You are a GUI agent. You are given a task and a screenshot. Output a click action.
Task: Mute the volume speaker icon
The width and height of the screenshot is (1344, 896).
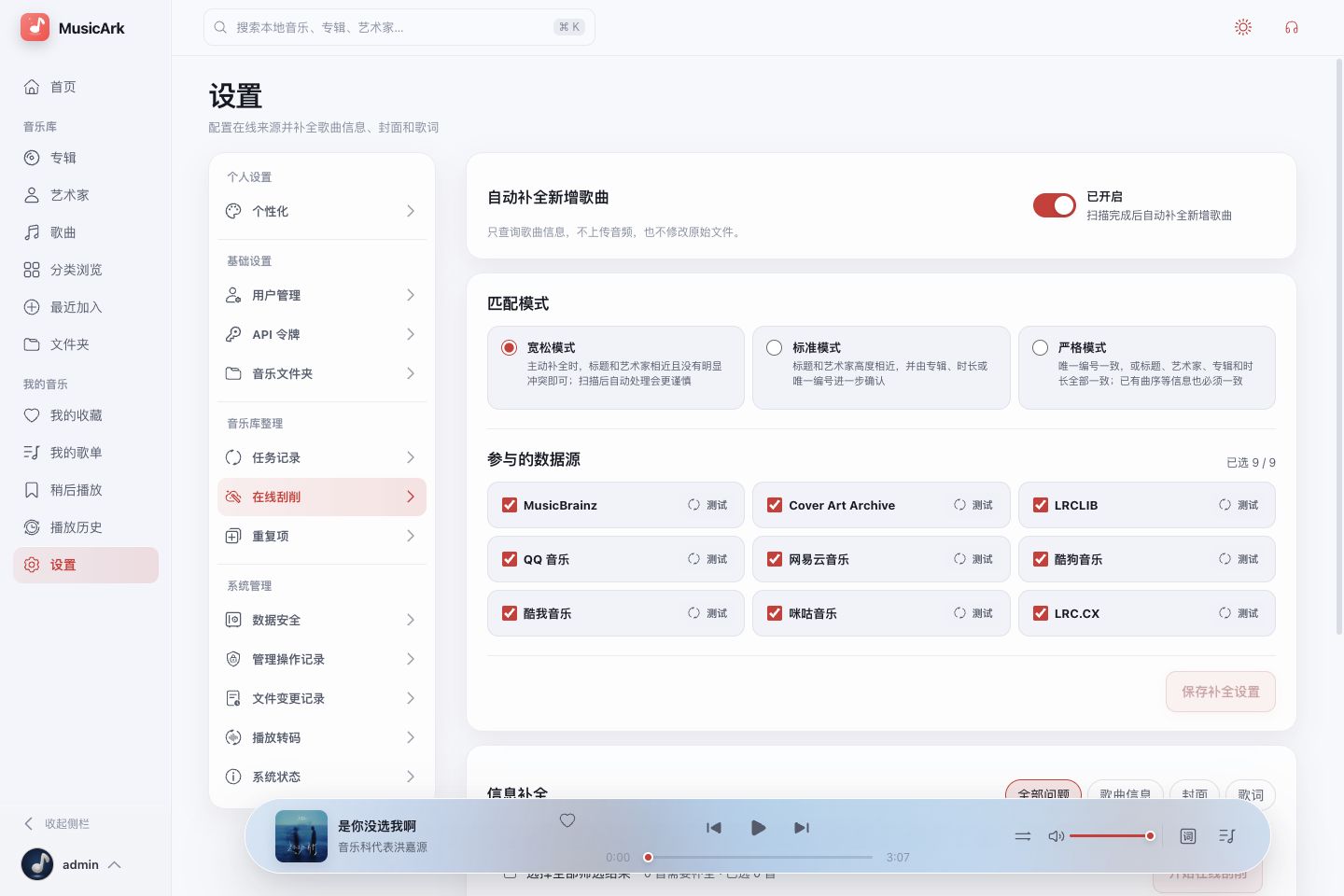(x=1057, y=836)
